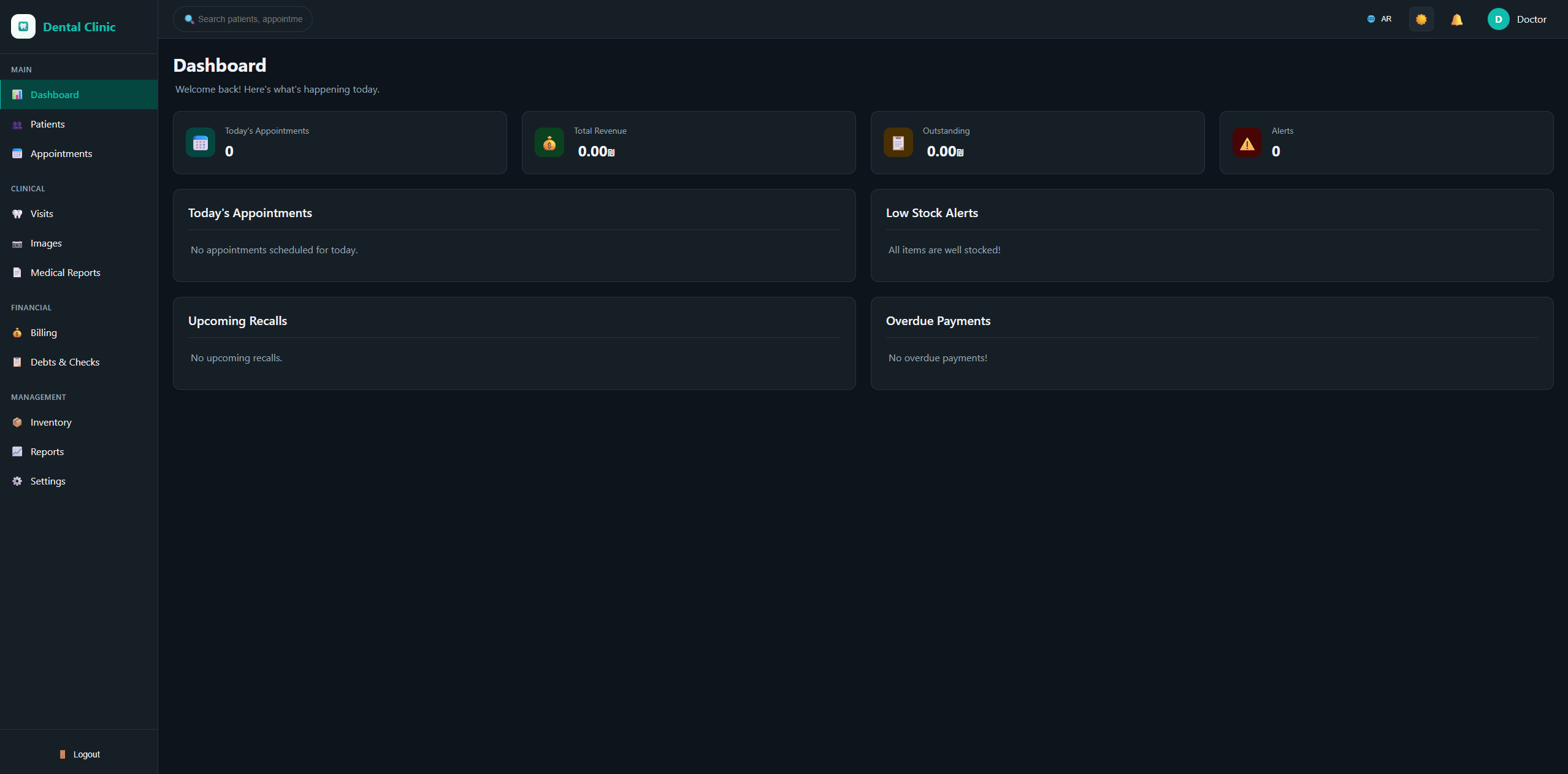Click the Inventory box icon
1568x774 pixels.
pos(17,423)
